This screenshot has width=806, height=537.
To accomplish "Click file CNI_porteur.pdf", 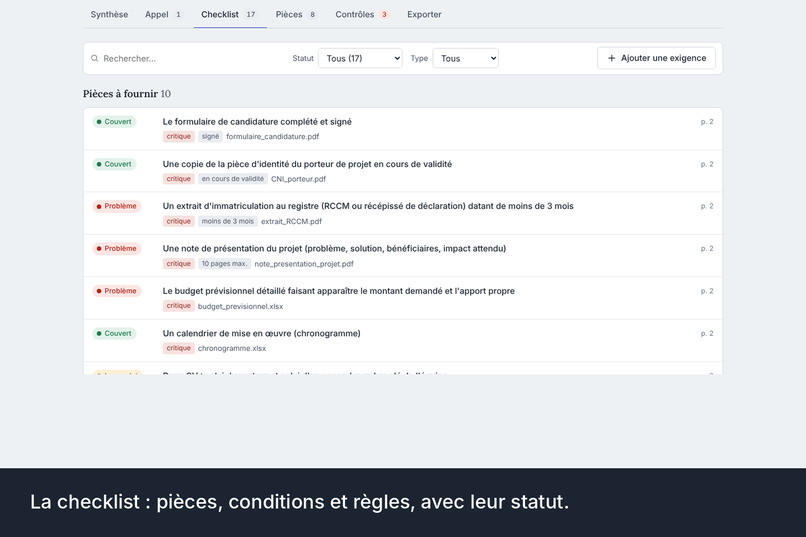I will pos(298,179).
